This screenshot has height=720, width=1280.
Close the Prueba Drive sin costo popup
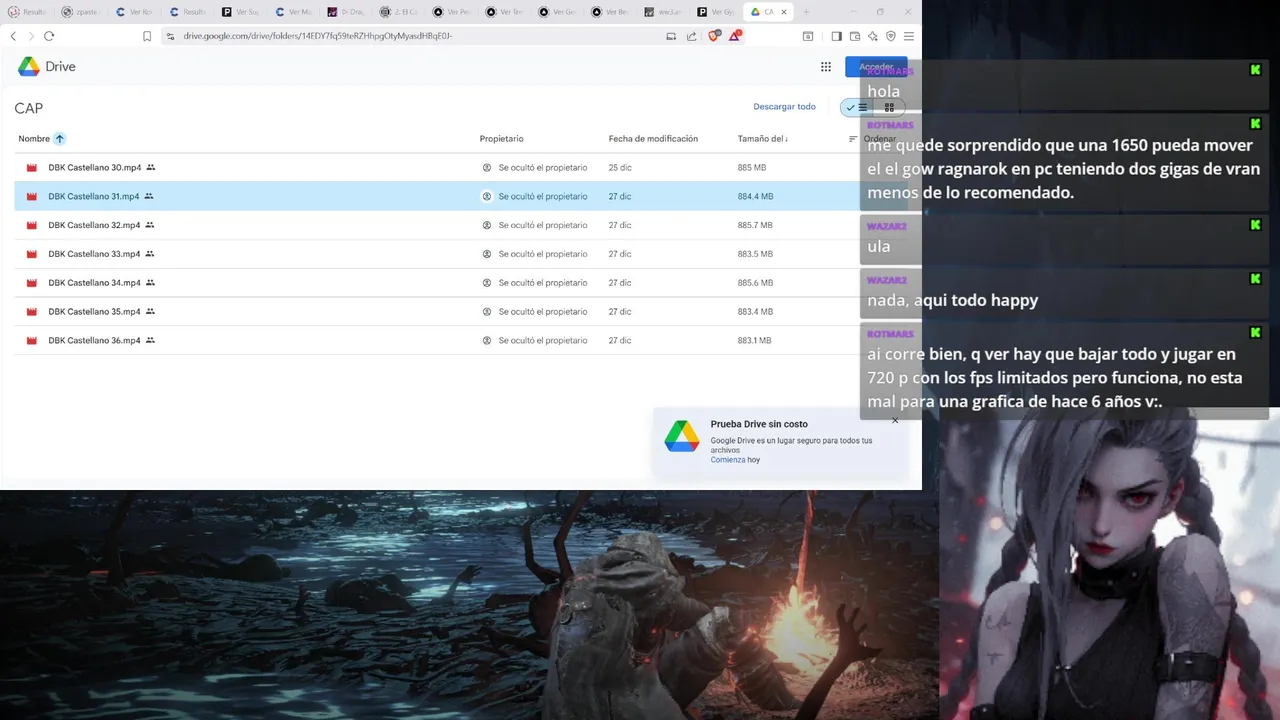895,420
